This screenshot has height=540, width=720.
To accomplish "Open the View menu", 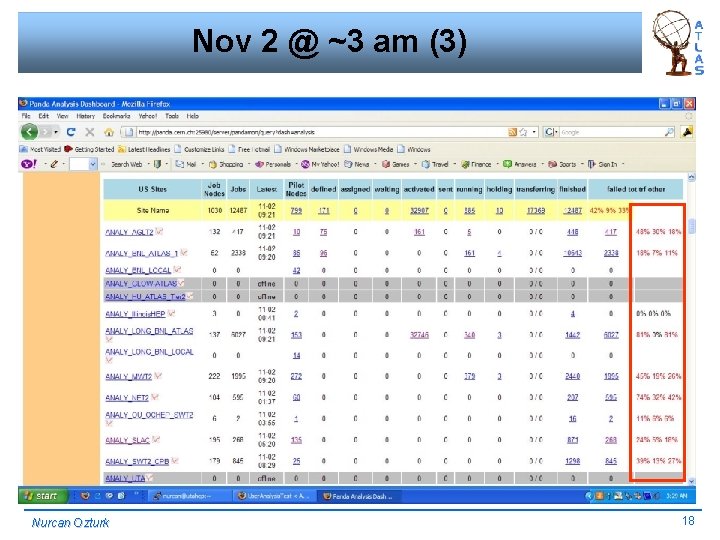I will pyautogui.click(x=62, y=116).
